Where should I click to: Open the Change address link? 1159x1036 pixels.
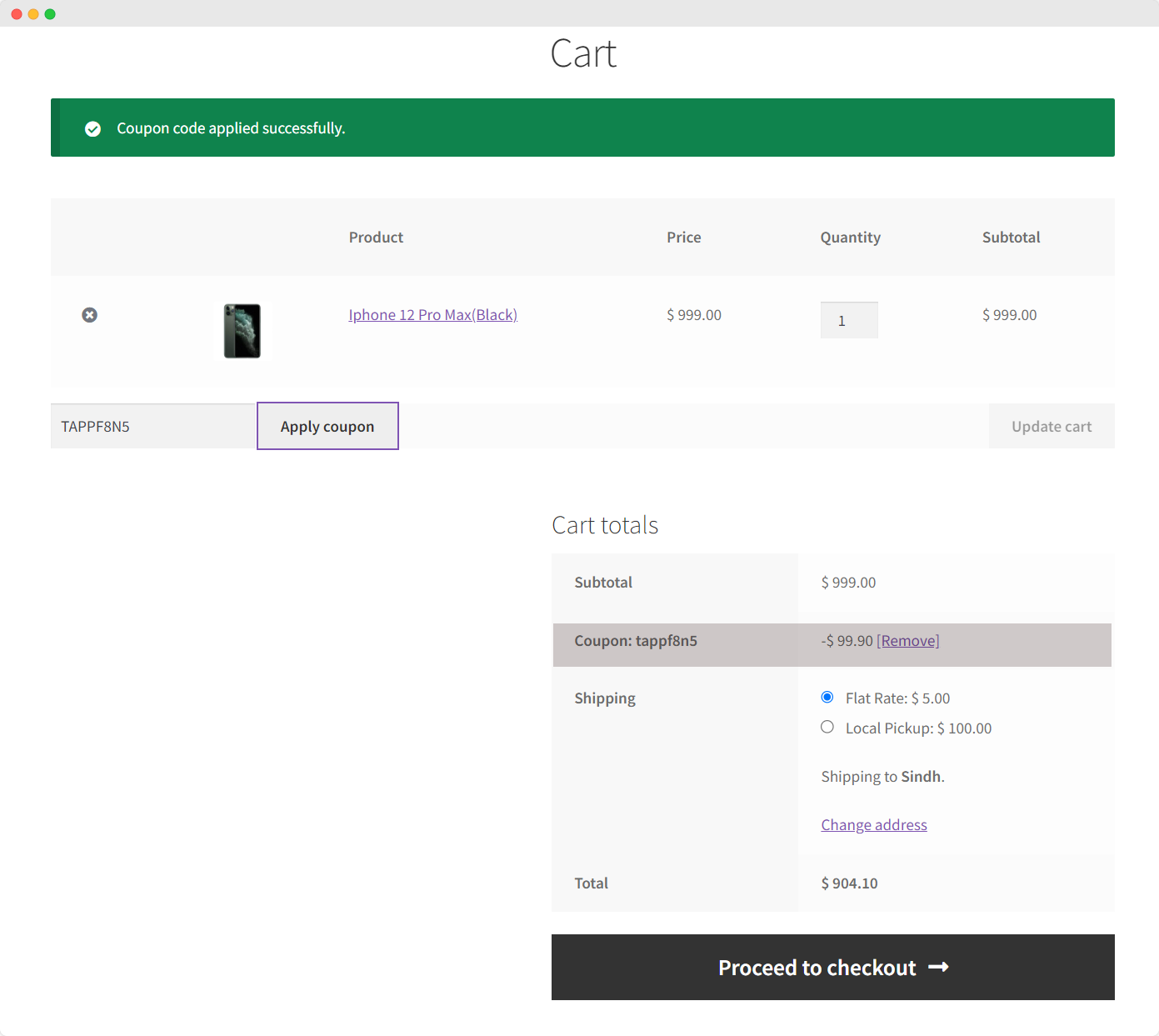pos(873,825)
